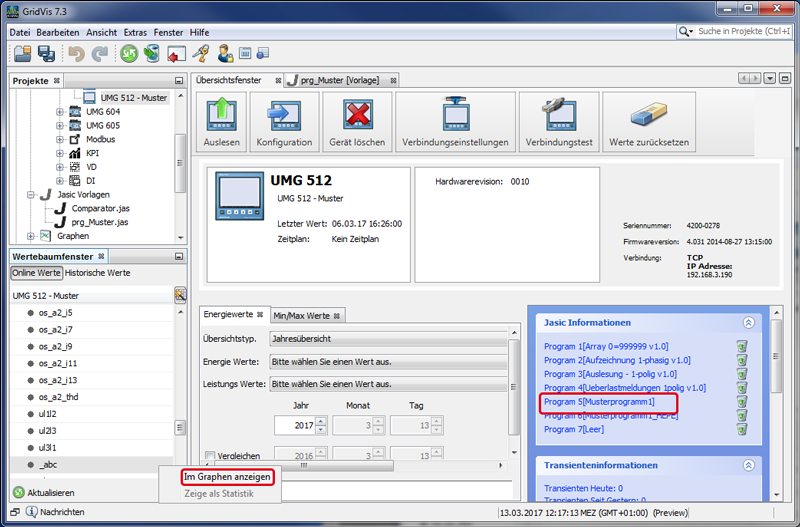Open Program 5[Musterprogramm1] link
The image size is (800, 527).
[599, 402]
